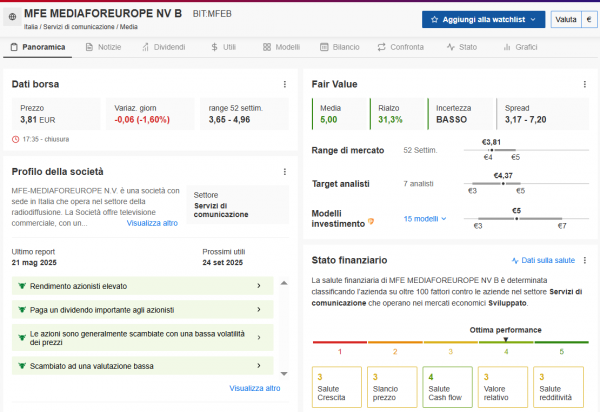Viewport: 600px width, 412px height.
Task: Click the Italia breadcrumb link
Action: point(31,27)
